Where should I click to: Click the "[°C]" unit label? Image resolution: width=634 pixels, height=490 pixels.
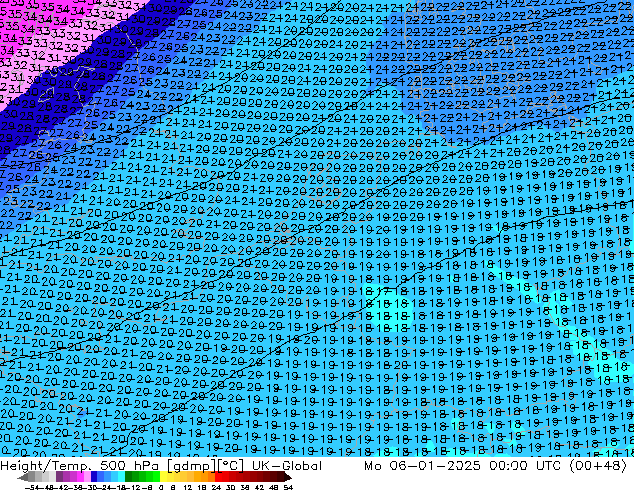[231, 466]
